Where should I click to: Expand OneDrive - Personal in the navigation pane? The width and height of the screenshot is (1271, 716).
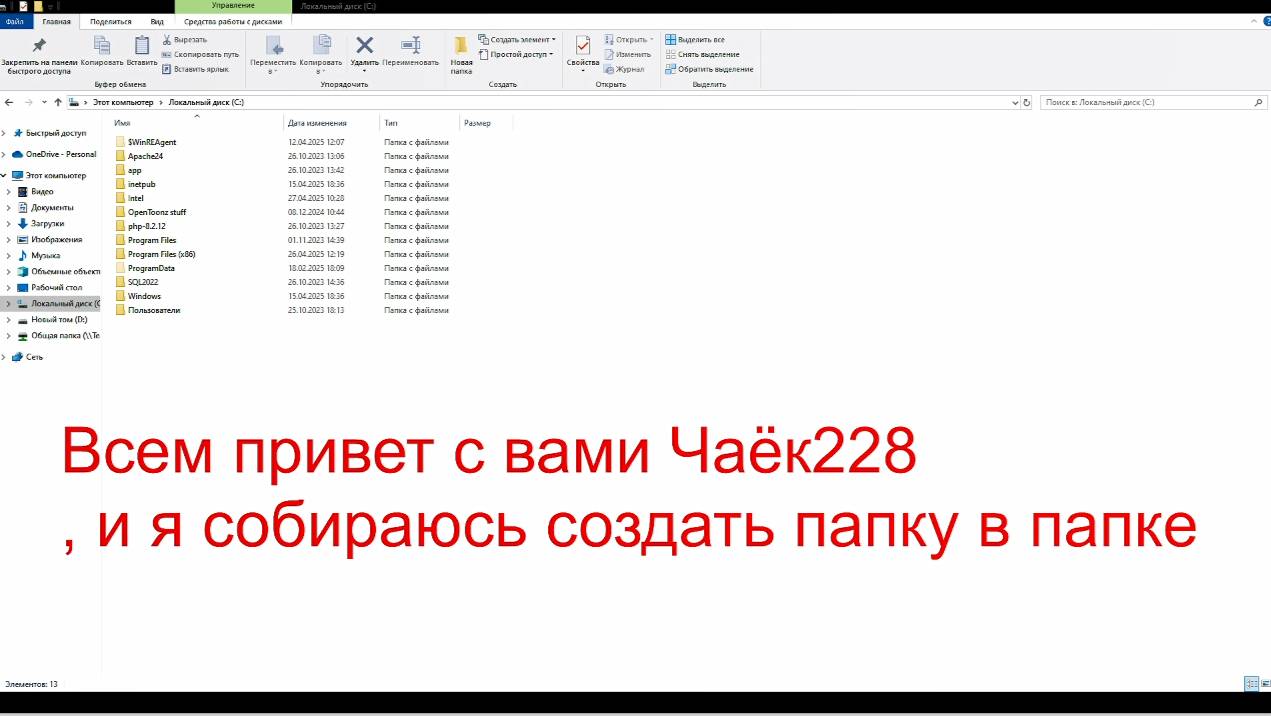(4, 154)
